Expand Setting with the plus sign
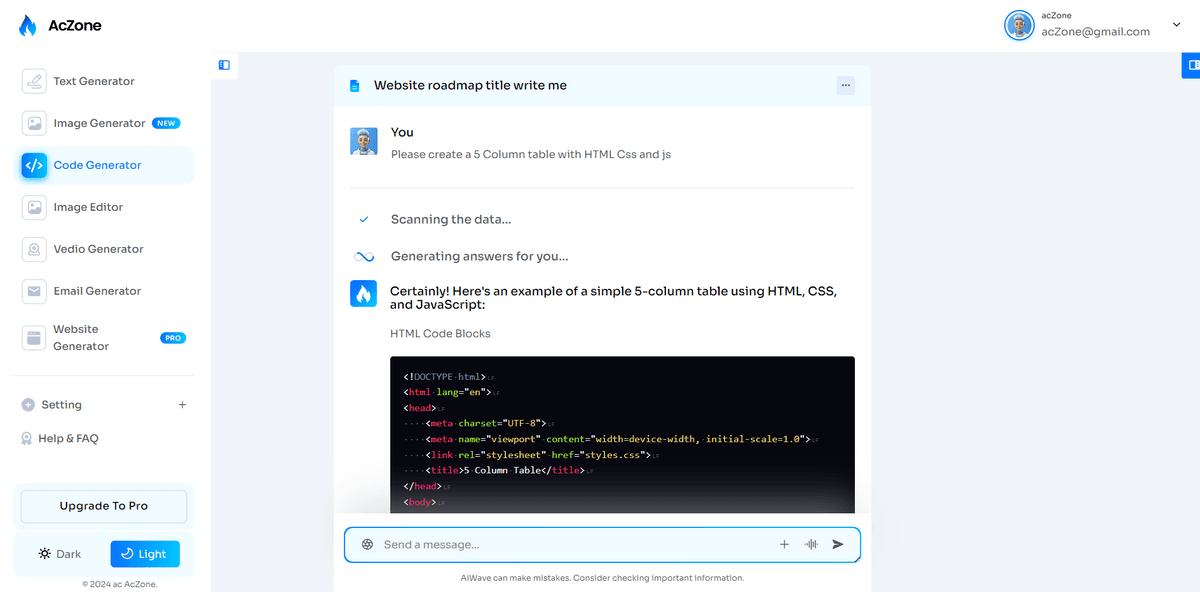The height and width of the screenshot is (592, 1200). pos(182,405)
